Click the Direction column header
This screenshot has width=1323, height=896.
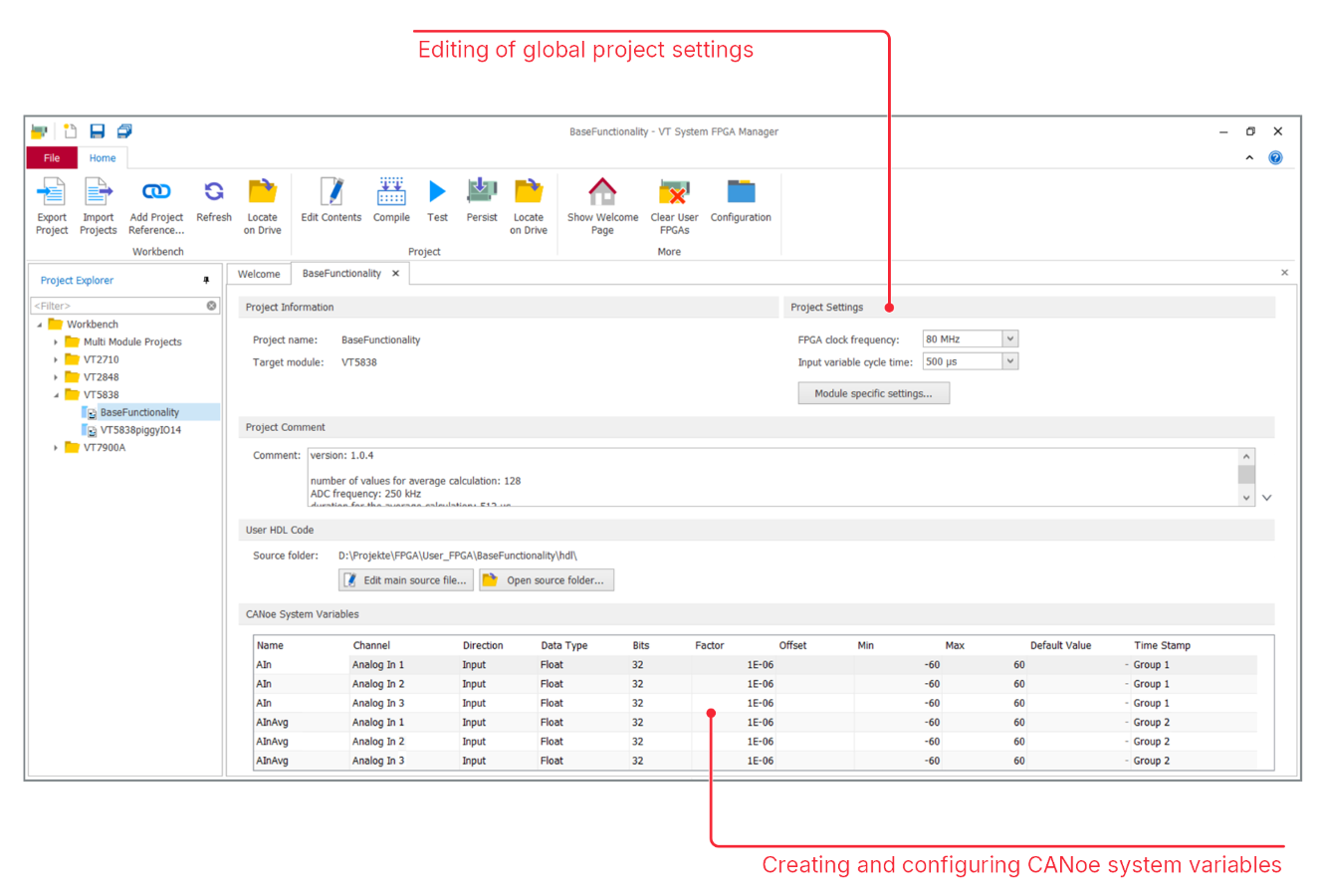(483, 645)
